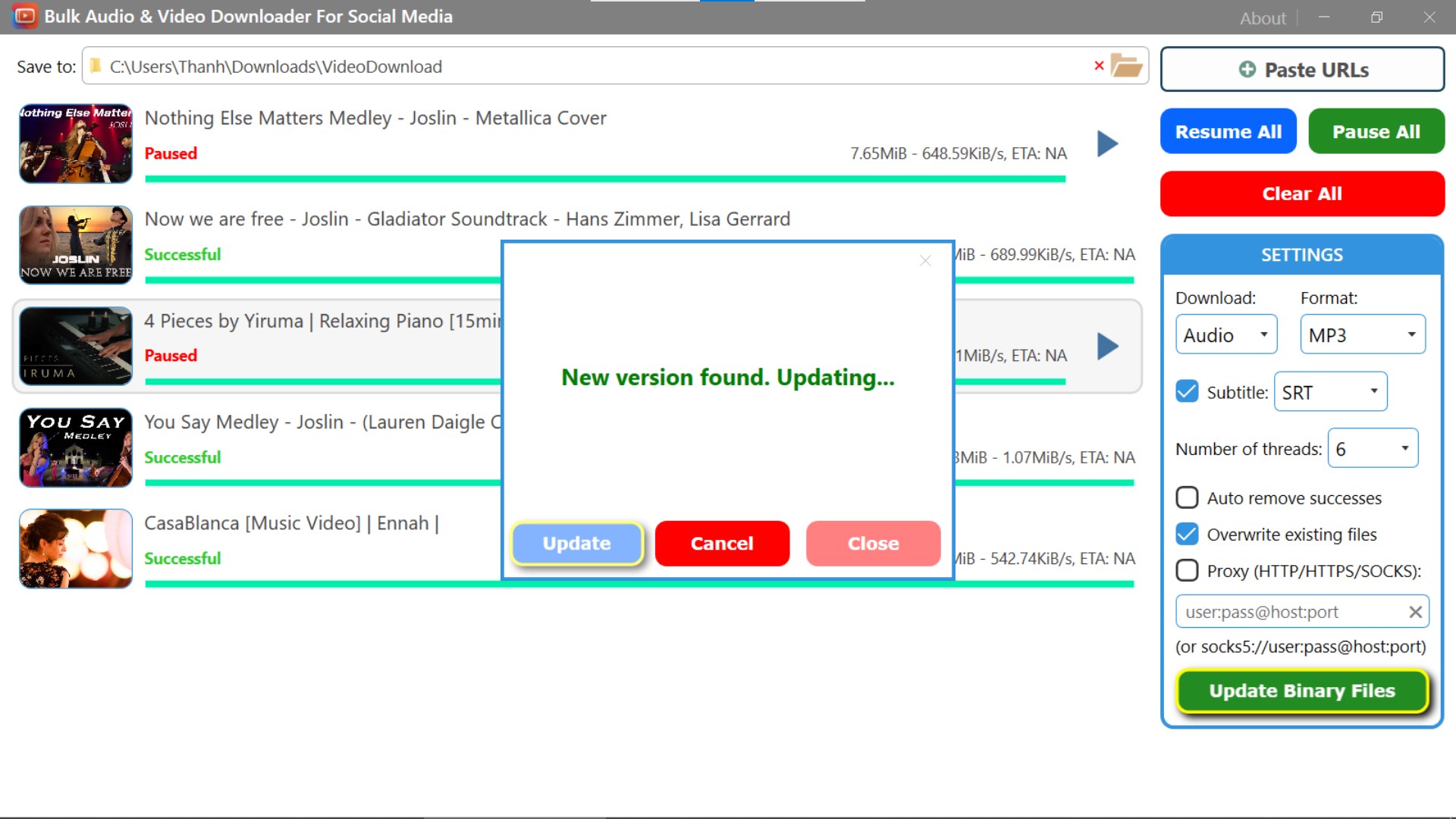
Task: Disable Overwrite existing files option
Action: (1187, 535)
